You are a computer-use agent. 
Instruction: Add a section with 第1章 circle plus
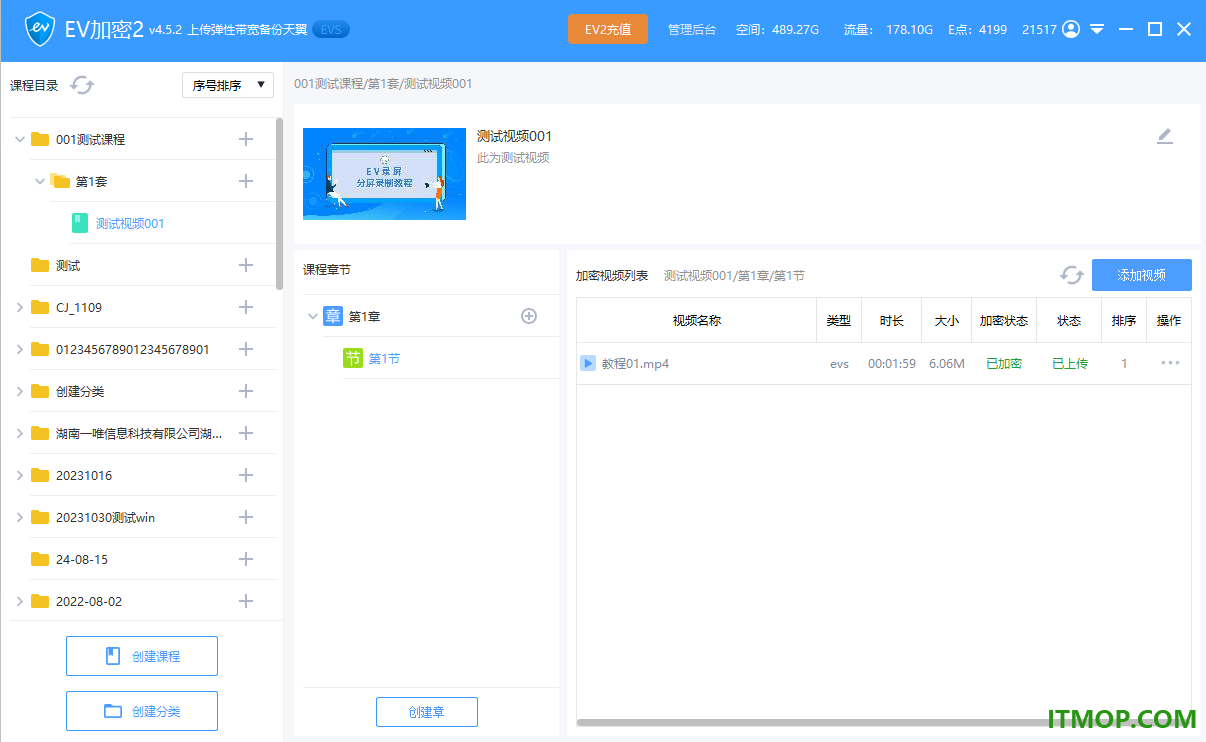coord(529,316)
